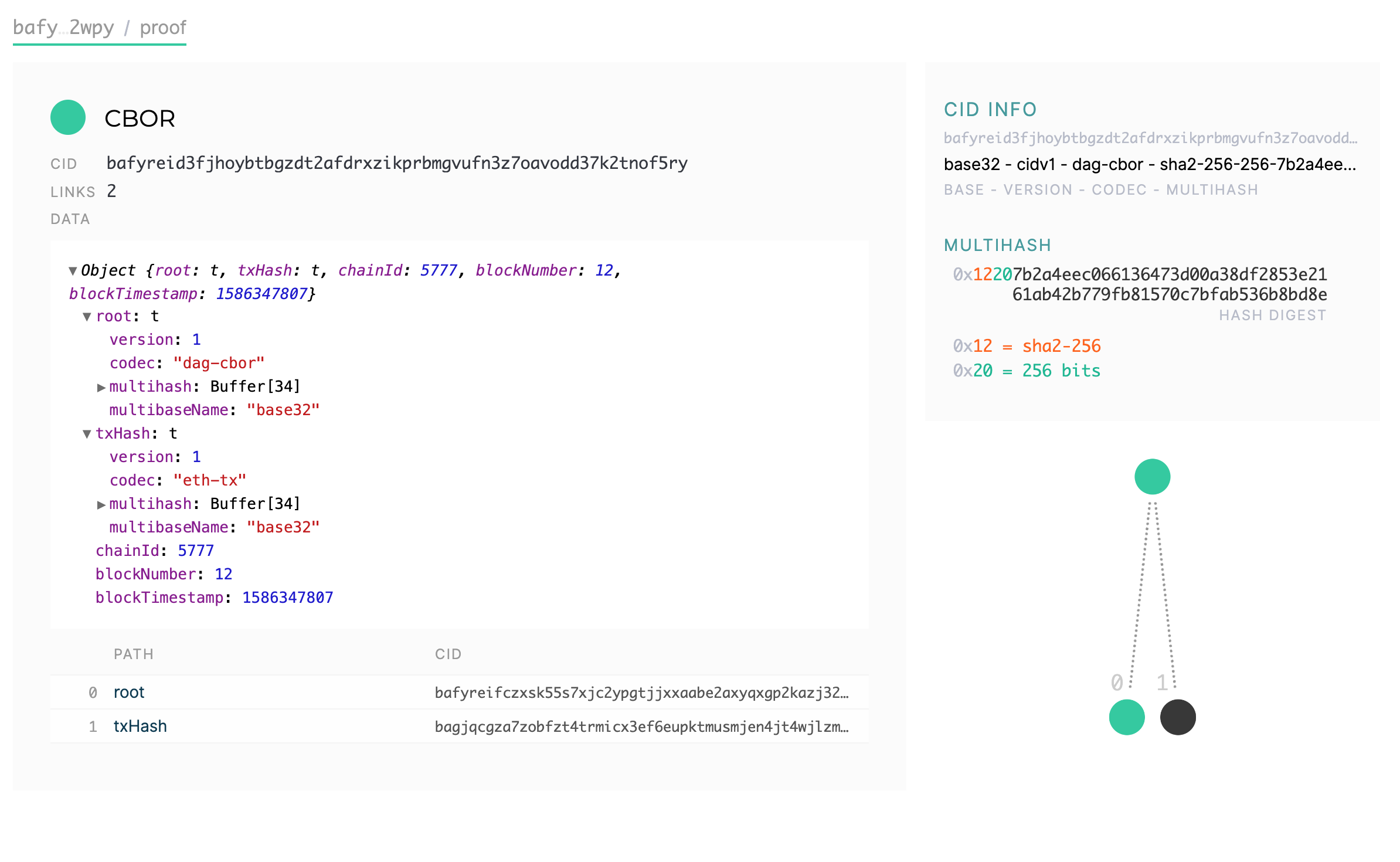This screenshot has width=1400, height=862.
Task: Click the base32 - cidv1 - dag-cbor description
Action: 1149,164
